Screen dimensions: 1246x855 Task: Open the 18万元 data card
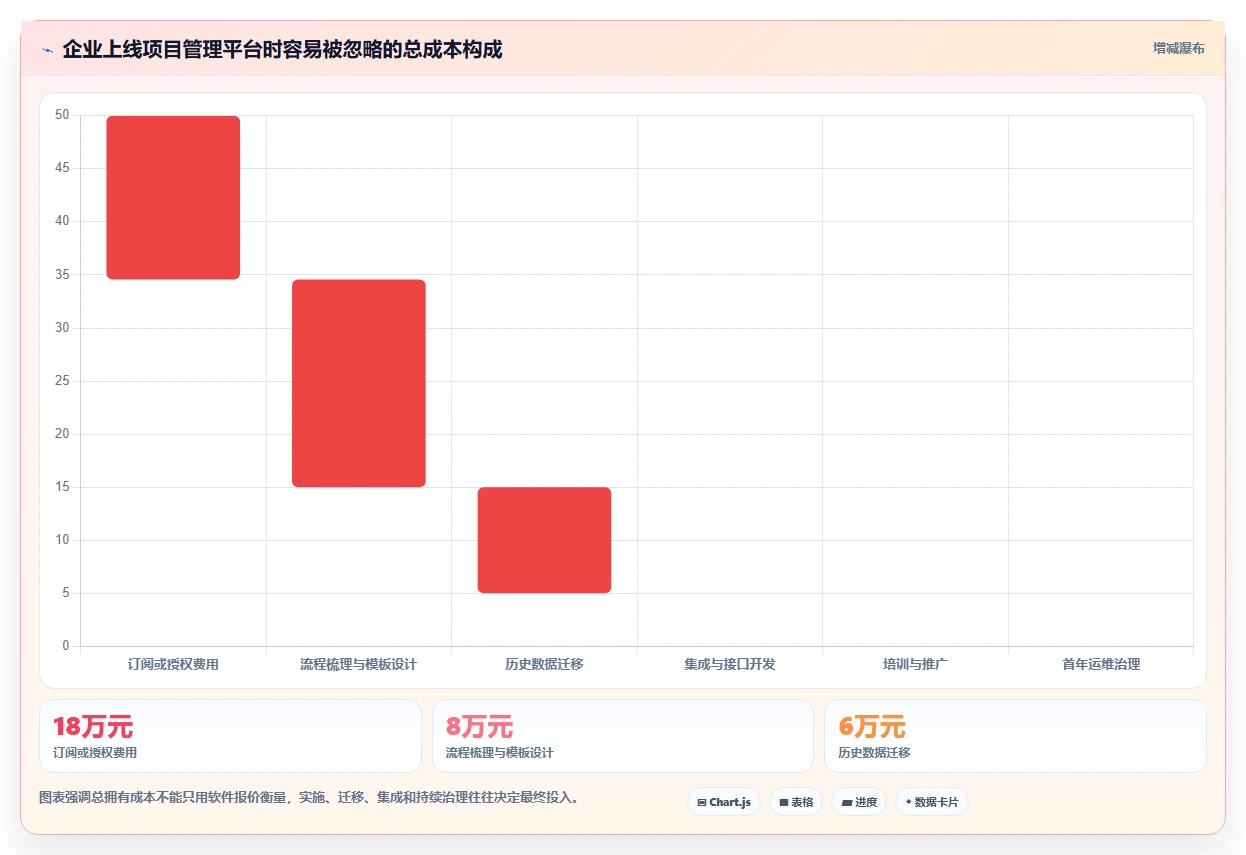tap(230, 736)
